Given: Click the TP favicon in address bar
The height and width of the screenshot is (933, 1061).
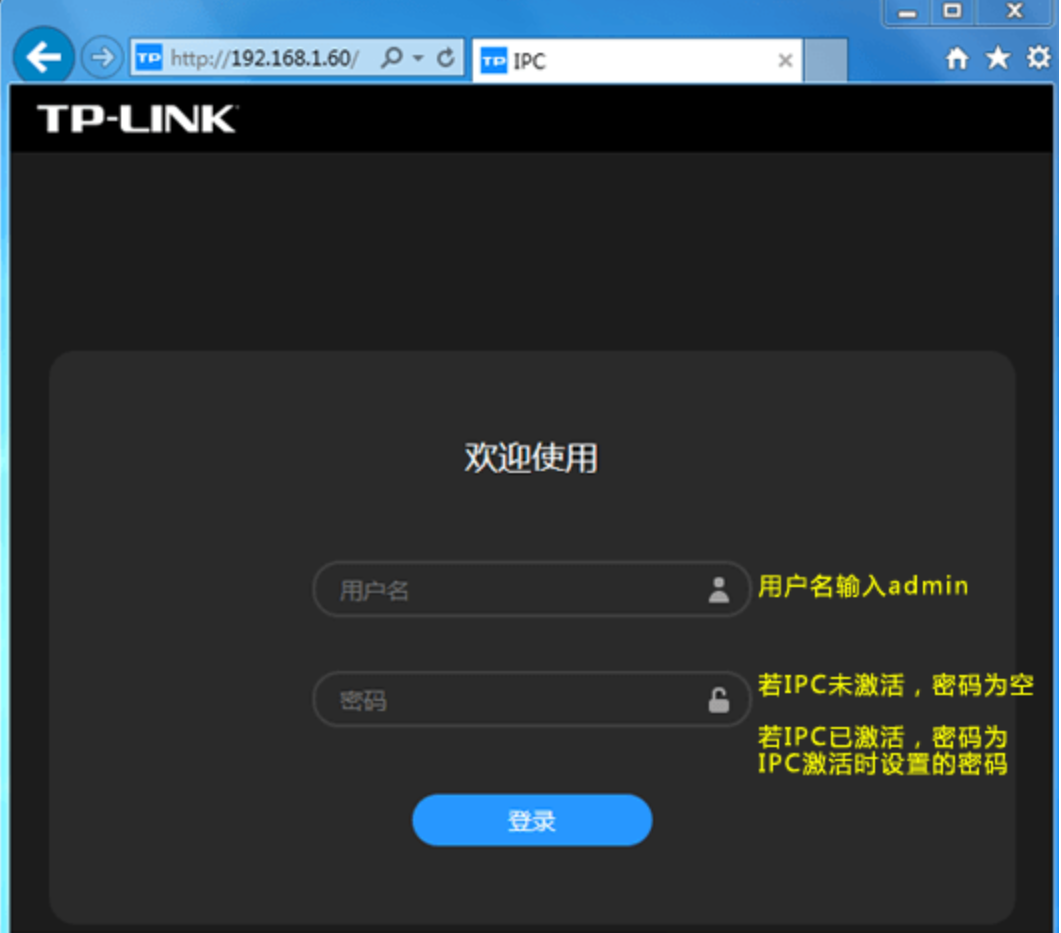Looking at the screenshot, I should click(x=148, y=58).
